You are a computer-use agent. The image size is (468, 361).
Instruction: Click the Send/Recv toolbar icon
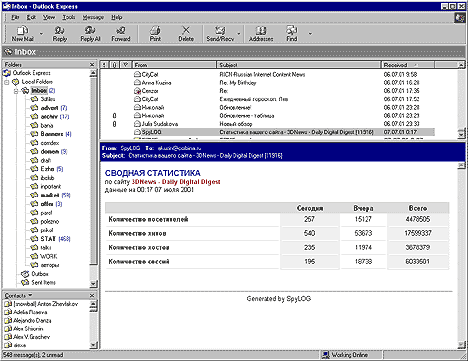coord(220,34)
